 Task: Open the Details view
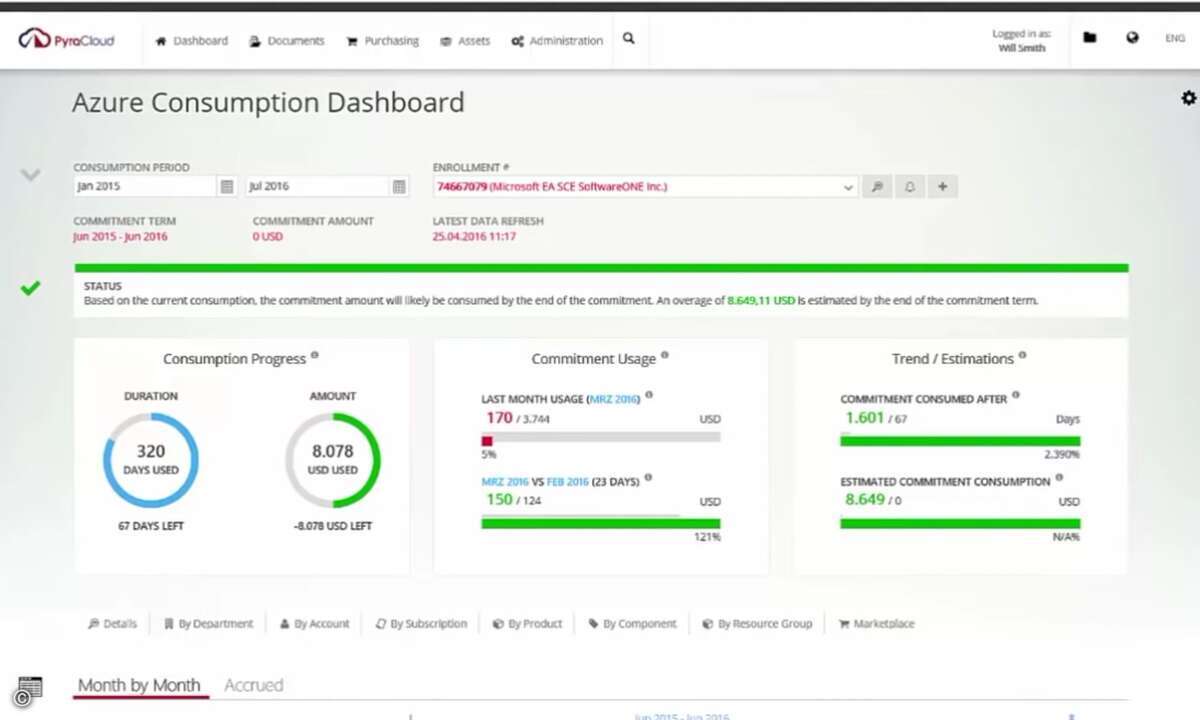tap(112, 624)
